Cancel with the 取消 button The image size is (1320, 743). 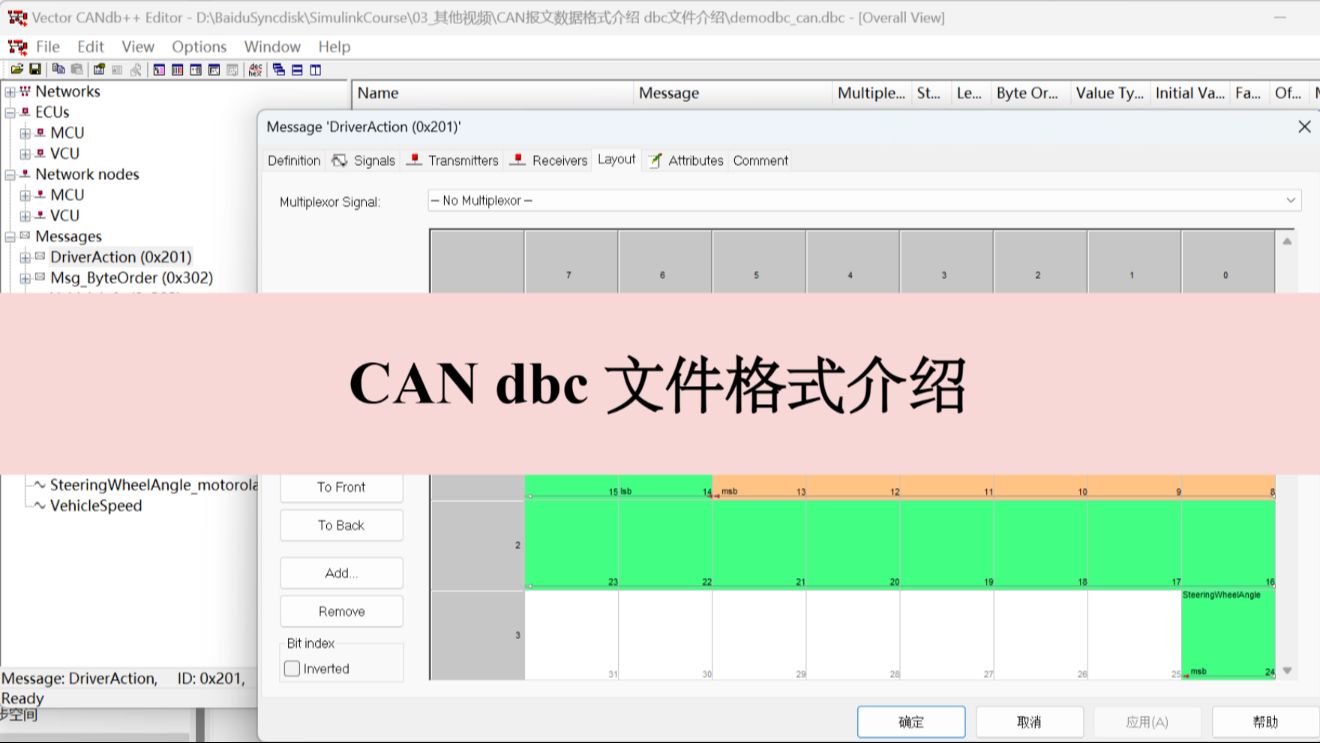click(x=1029, y=721)
